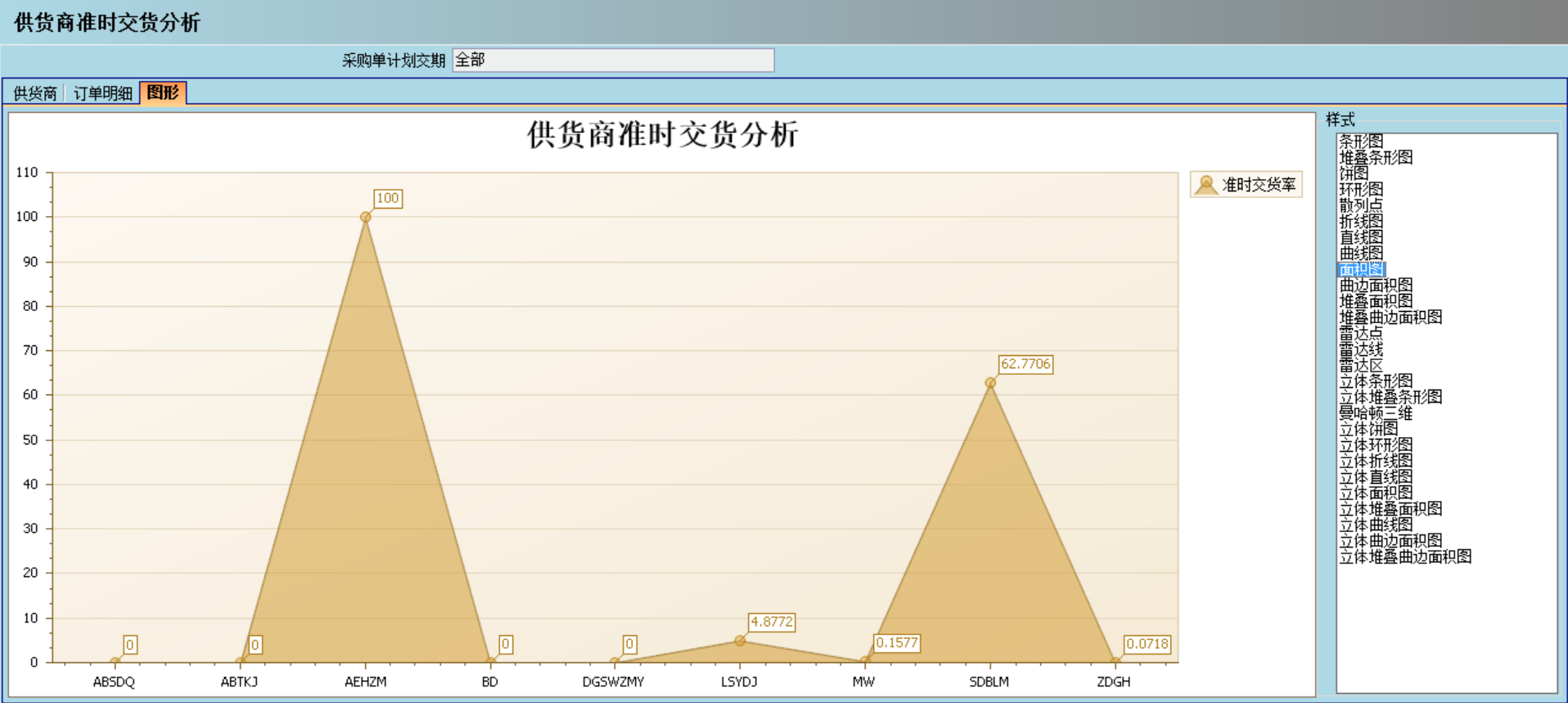
Task: Choose 立体曲边面积图 style
Action: 1390,540
